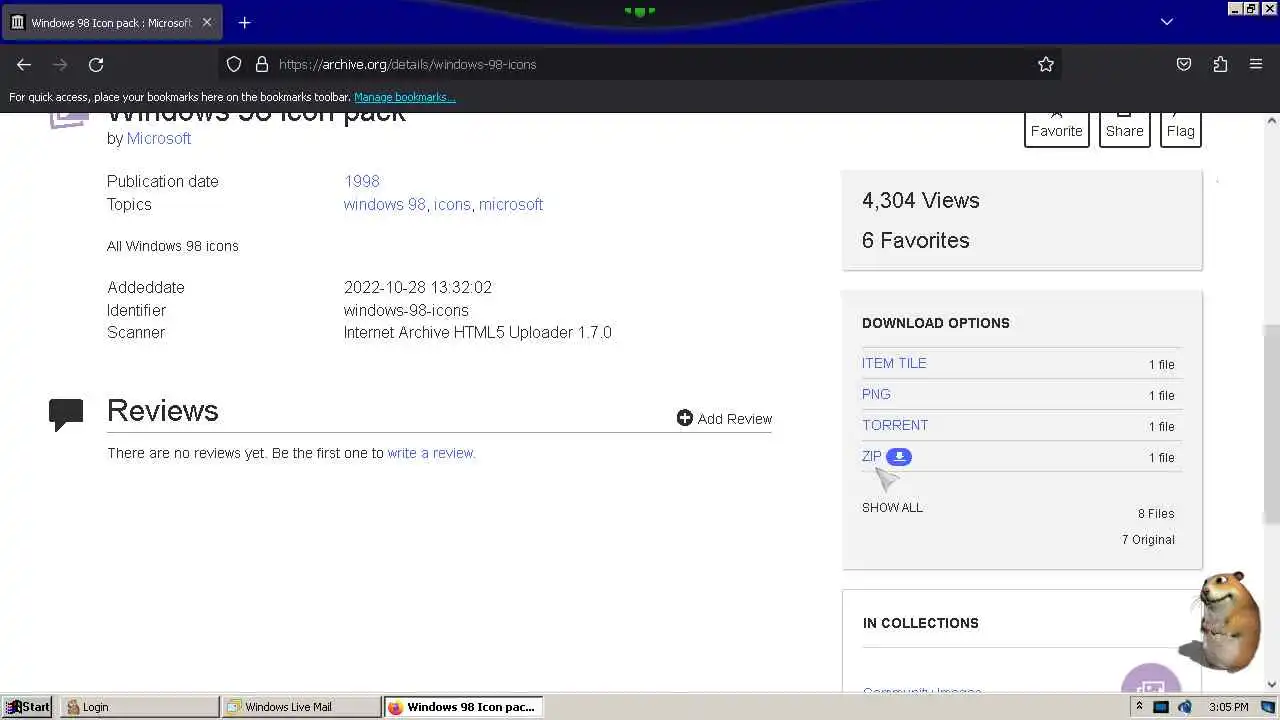Click the All Windows 98 icons description
This screenshot has width=1280, height=720.
(x=173, y=246)
